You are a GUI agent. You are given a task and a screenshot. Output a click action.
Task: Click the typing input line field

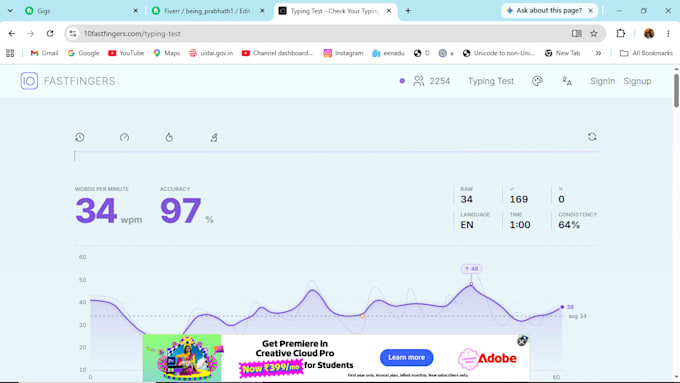tap(336, 156)
